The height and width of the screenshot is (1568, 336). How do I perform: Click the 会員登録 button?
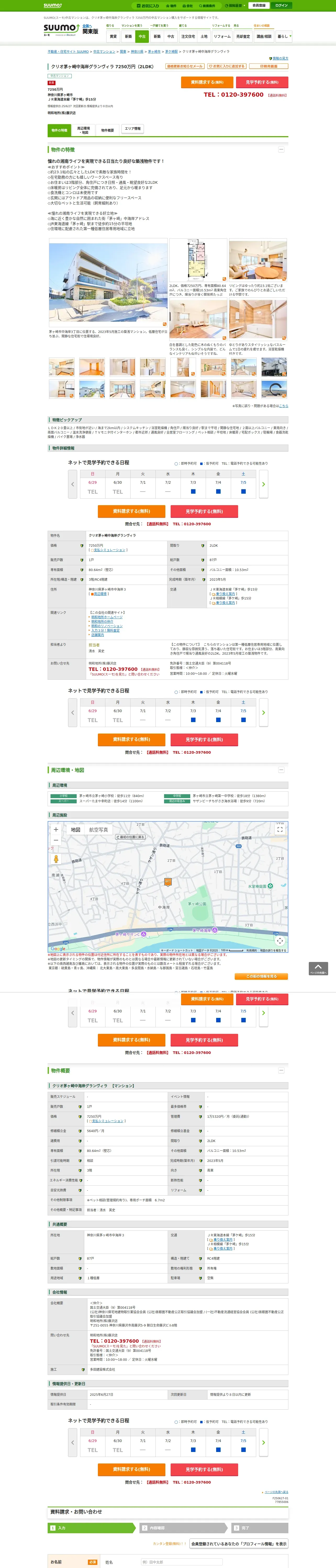click(x=259, y=5)
